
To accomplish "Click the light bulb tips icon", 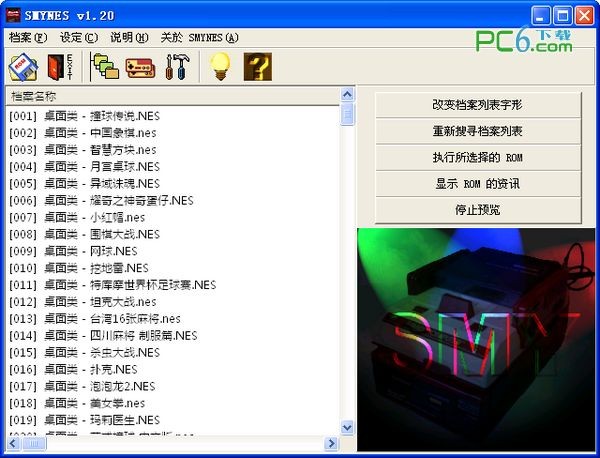I will click(x=220, y=67).
